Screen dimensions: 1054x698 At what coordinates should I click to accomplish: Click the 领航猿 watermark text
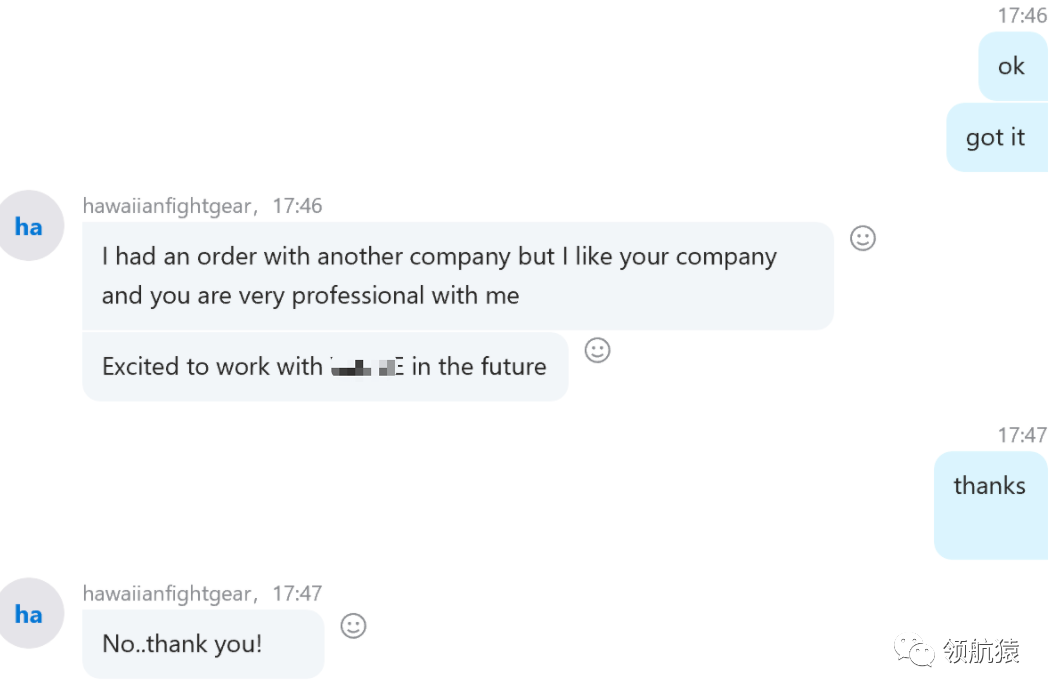point(981,653)
